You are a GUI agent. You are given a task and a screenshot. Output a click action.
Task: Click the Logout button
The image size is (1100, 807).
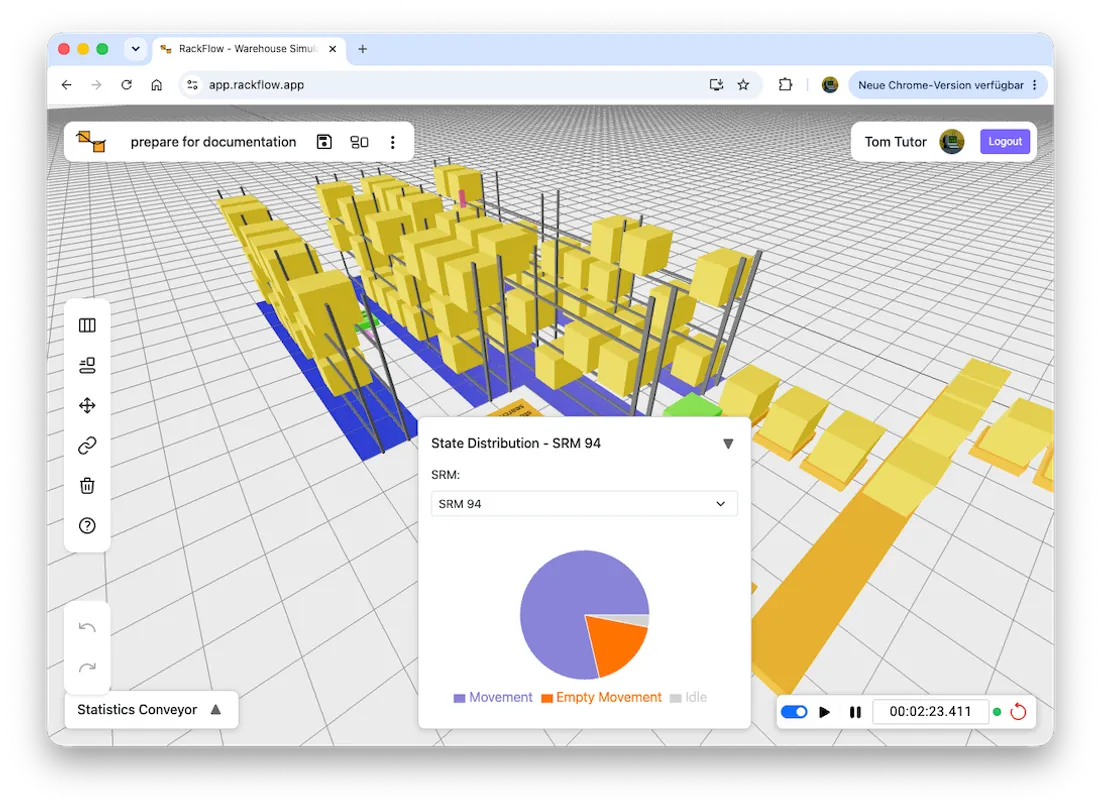point(1005,141)
